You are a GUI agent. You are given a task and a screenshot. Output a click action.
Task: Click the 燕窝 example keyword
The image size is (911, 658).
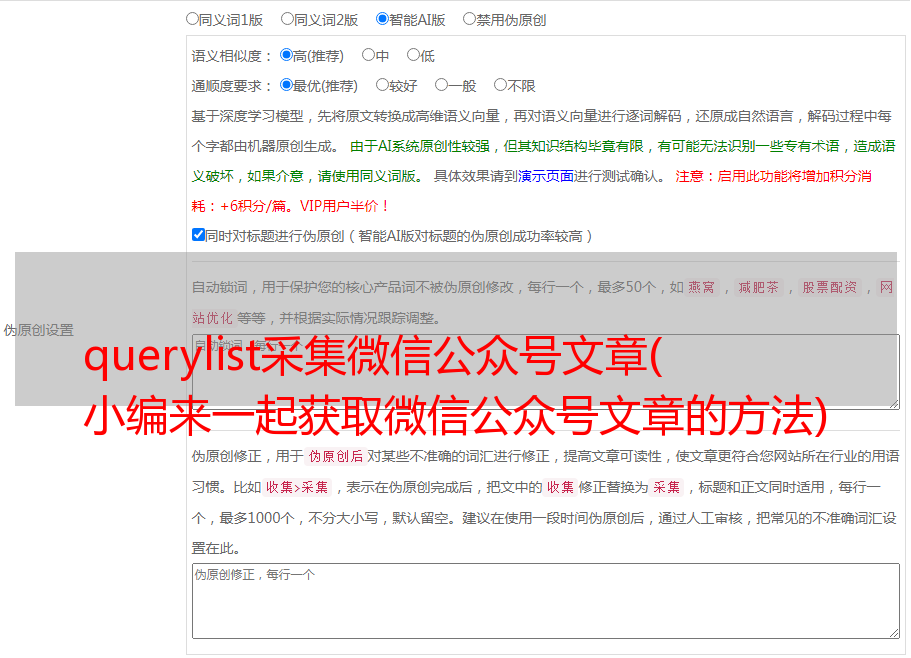coord(701,287)
